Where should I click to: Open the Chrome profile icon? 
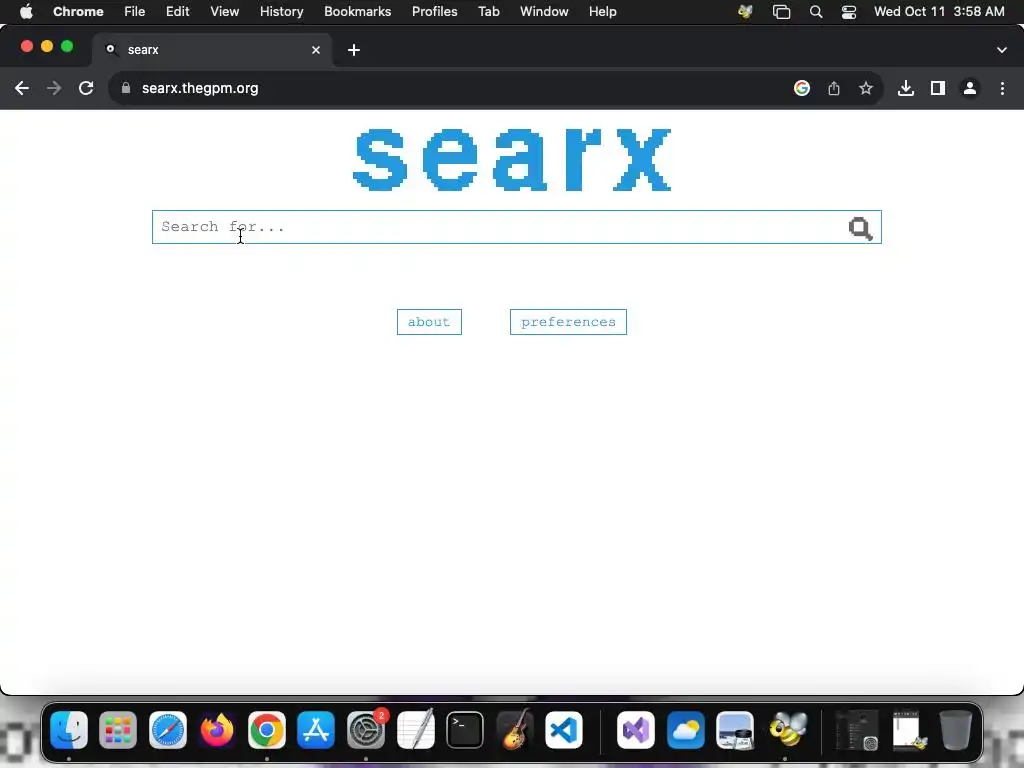click(x=970, y=88)
